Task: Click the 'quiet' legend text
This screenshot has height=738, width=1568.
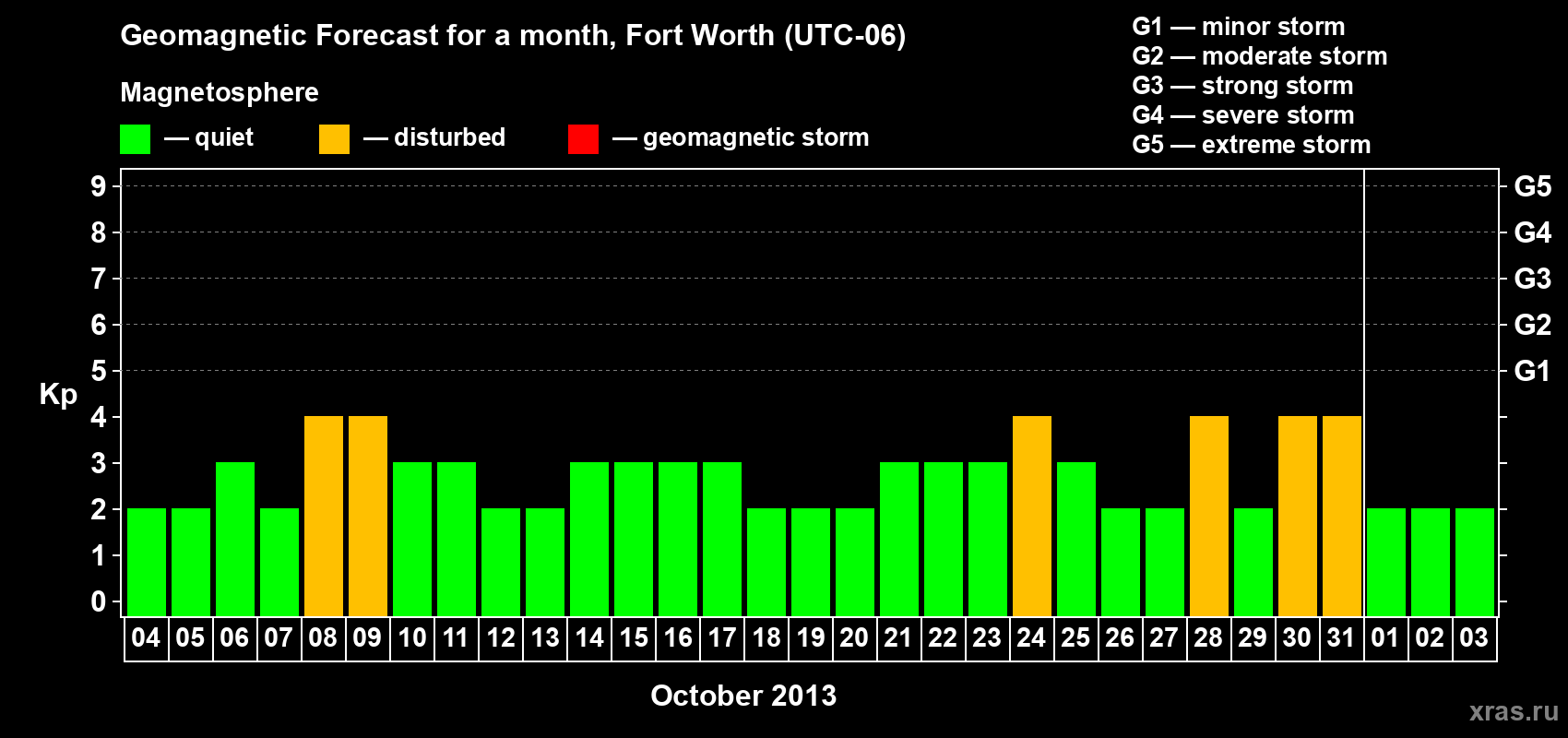Action: 224,137
